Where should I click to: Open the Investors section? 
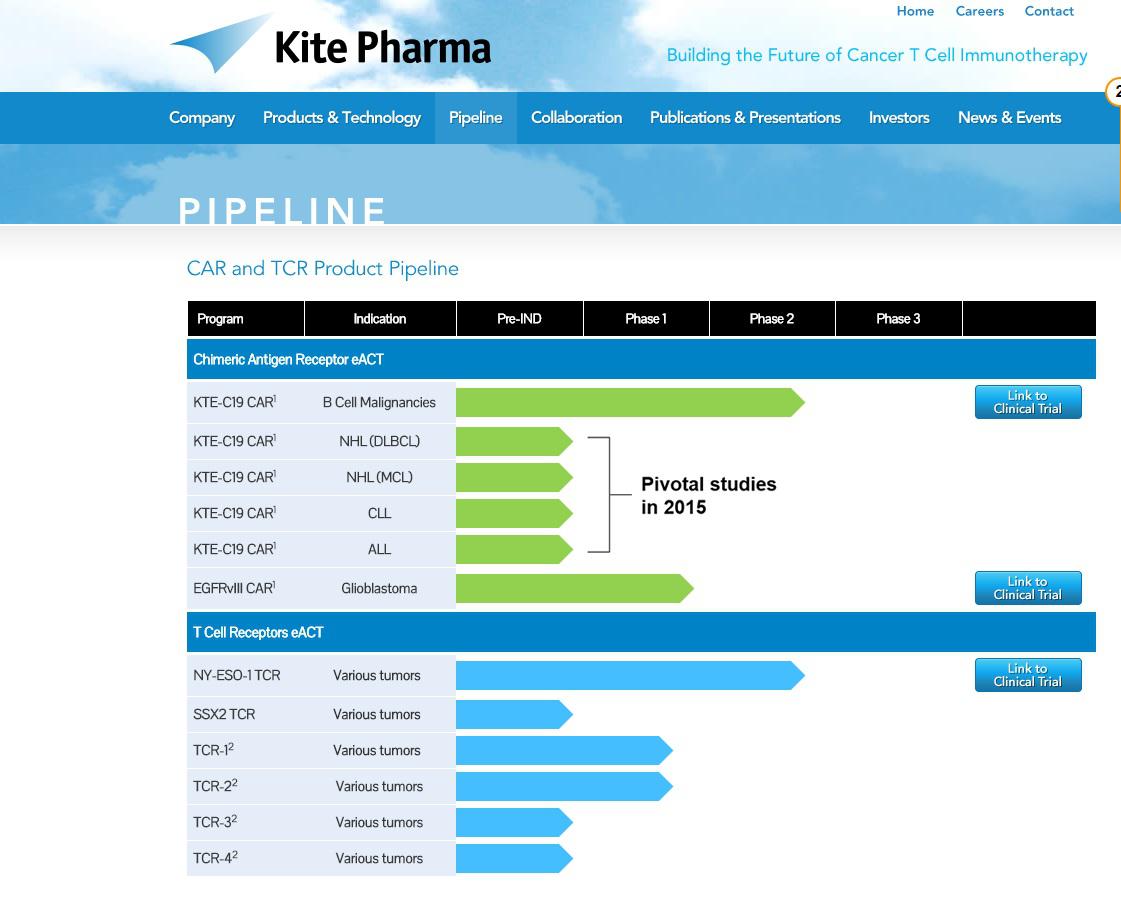899,118
